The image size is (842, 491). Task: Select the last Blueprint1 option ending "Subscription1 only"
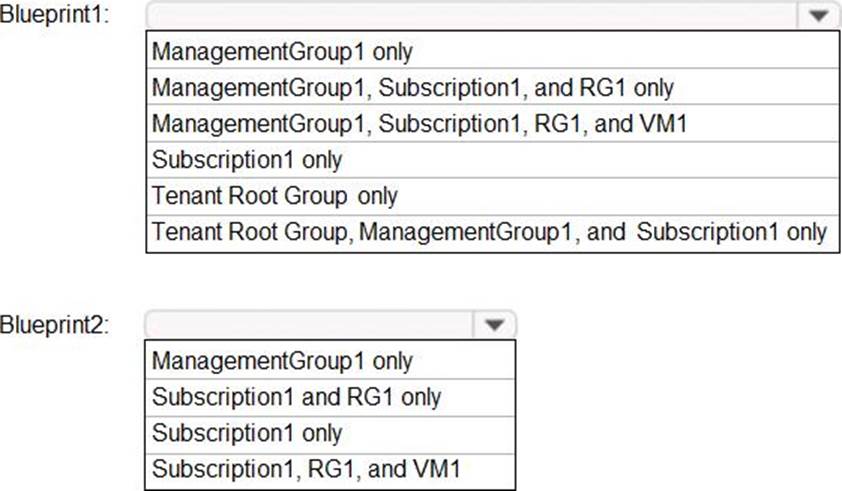tap(489, 232)
